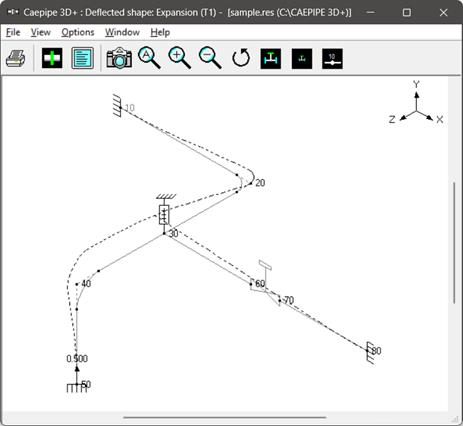
Task: Click the Print icon in toolbar
Action: point(16,59)
